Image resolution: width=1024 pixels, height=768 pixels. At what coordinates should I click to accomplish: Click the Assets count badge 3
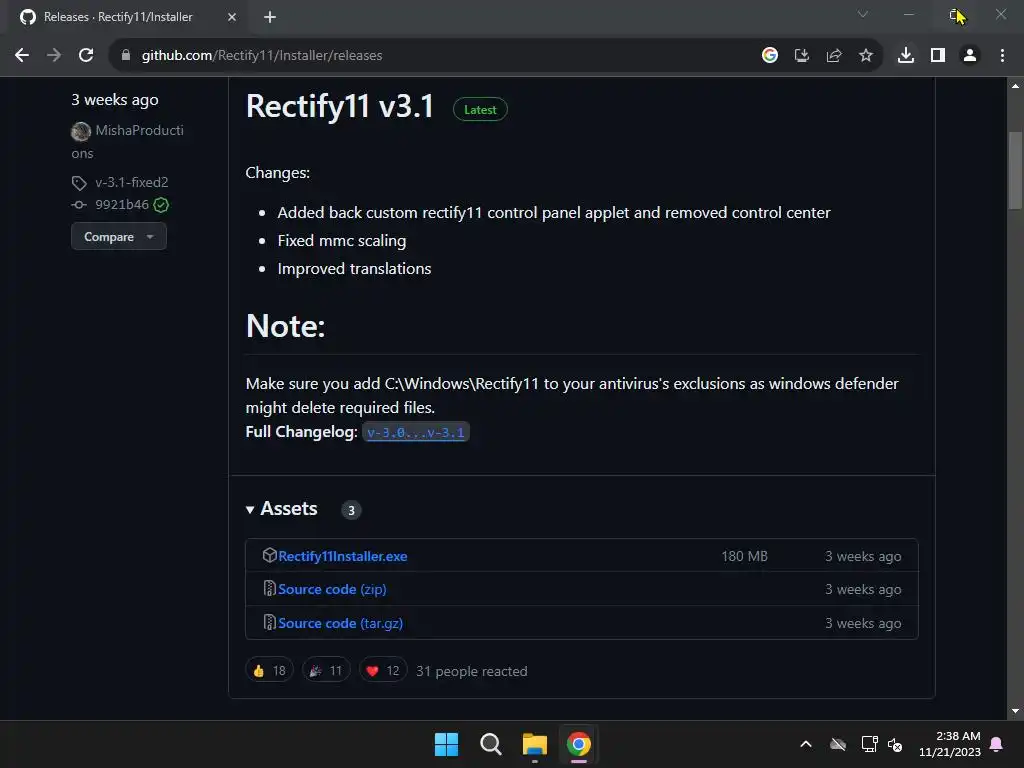click(x=351, y=510)
